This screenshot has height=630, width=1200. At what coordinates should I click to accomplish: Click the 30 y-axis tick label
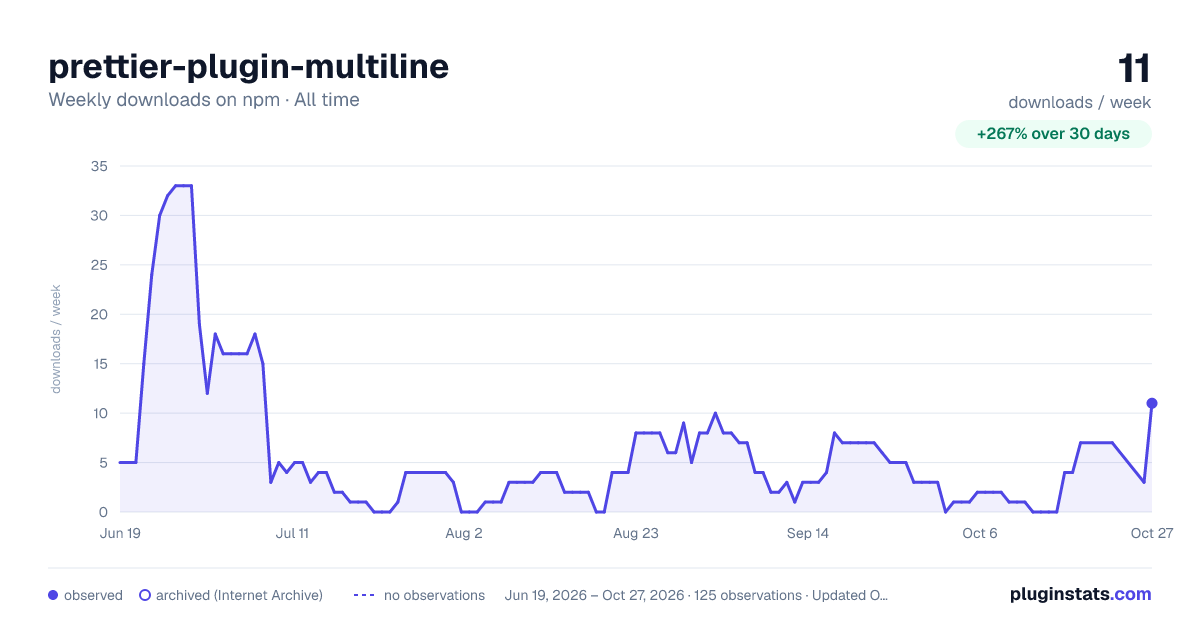pos(98,215)
